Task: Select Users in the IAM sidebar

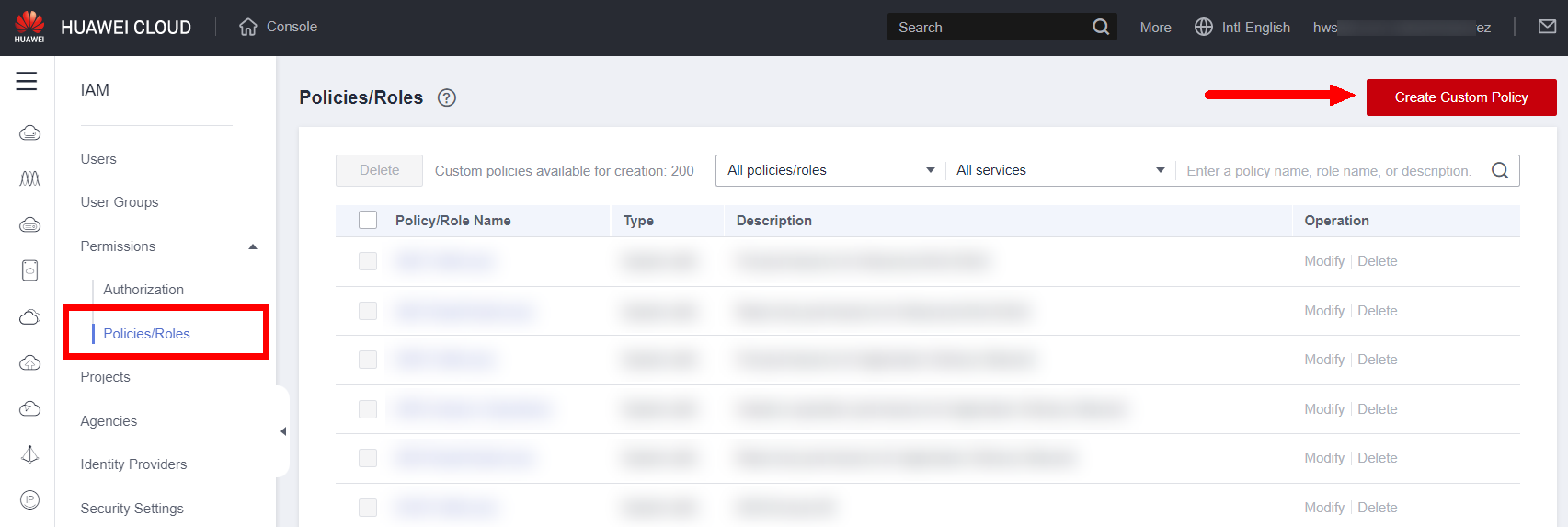Action: point(98,159)
